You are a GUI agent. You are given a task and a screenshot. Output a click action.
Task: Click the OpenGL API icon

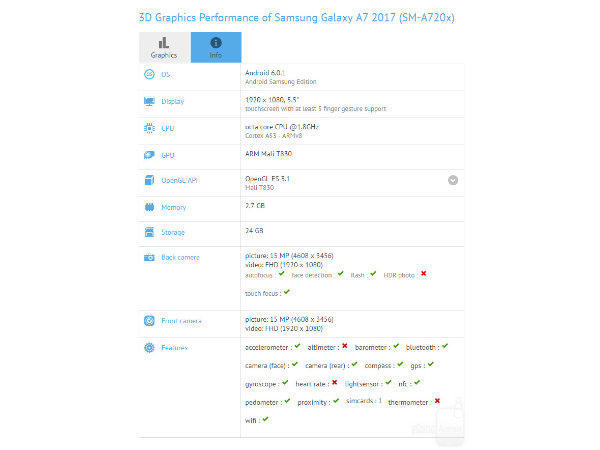pyautogui.click(x=149, y=180)
